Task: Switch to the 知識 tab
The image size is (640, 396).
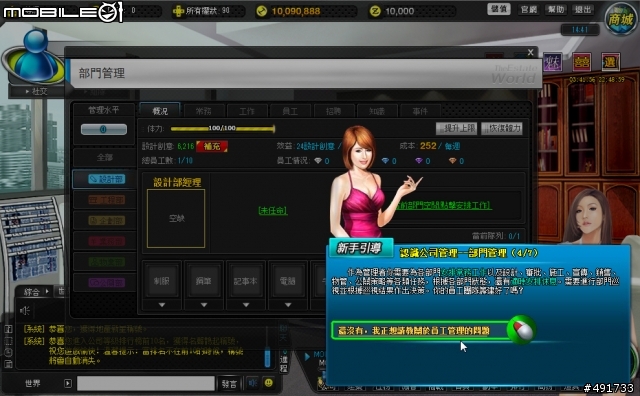Action: point(376,111)
